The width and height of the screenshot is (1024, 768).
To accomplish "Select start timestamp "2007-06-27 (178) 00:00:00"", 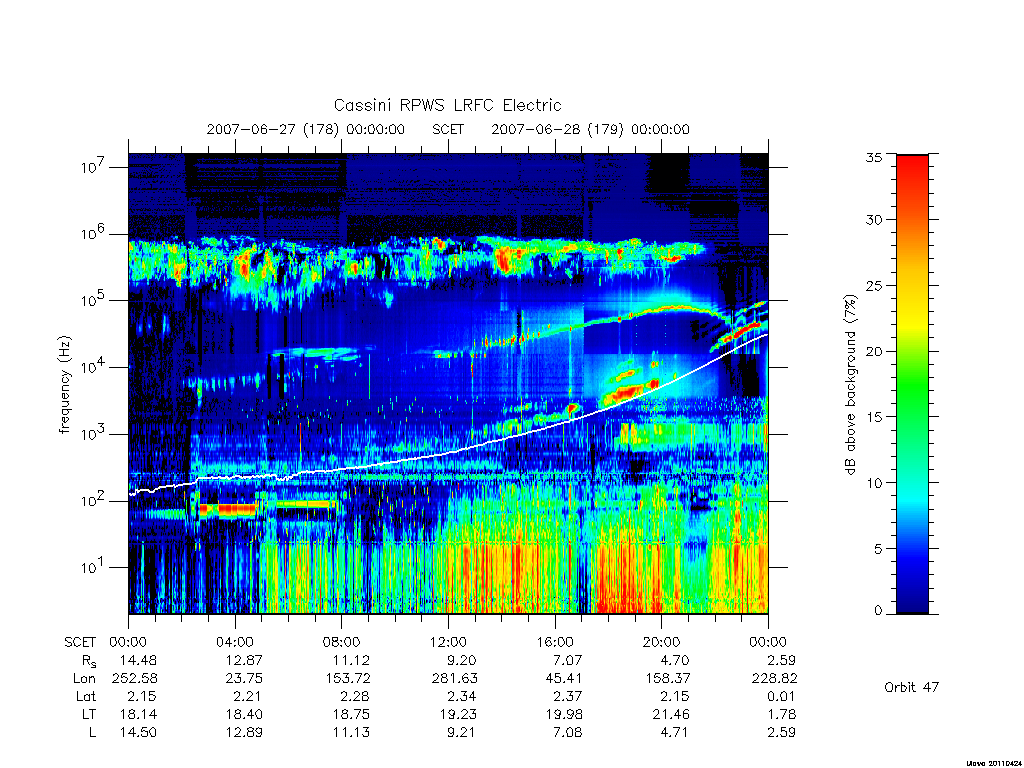I will [x=306, y=129].
